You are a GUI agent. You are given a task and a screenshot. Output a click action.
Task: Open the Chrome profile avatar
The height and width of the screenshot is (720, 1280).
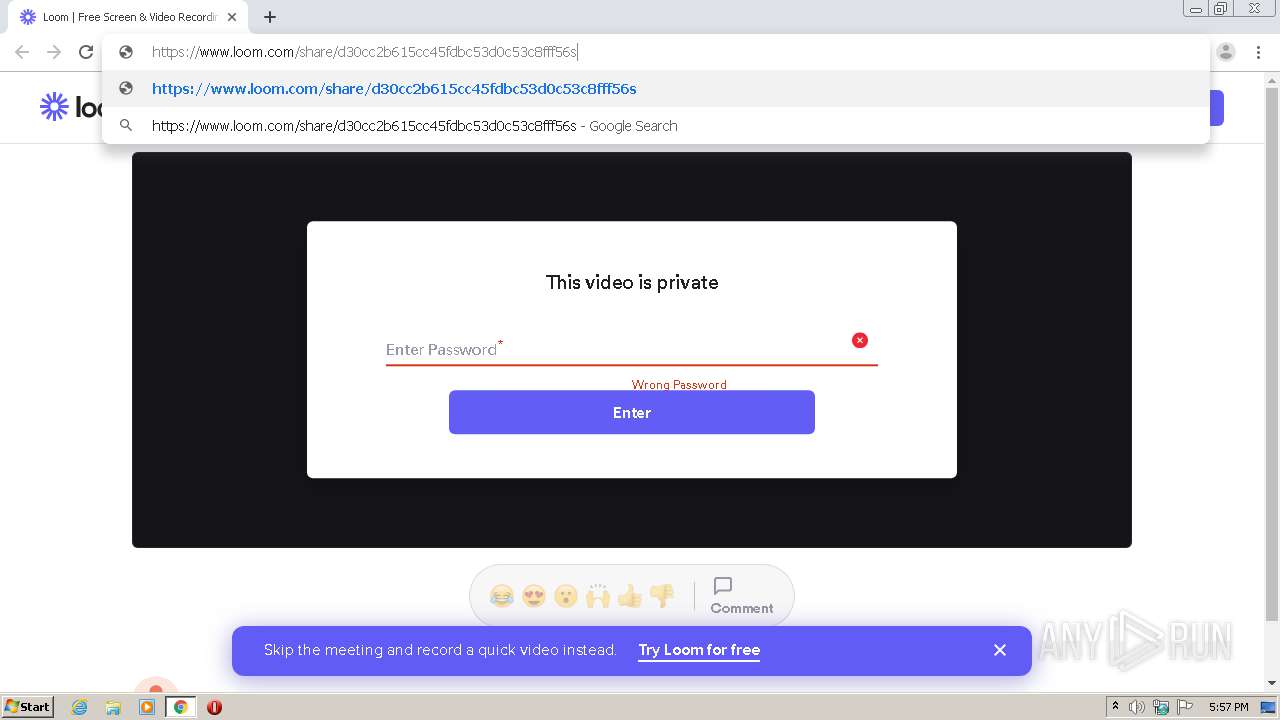click(1226, 52)
